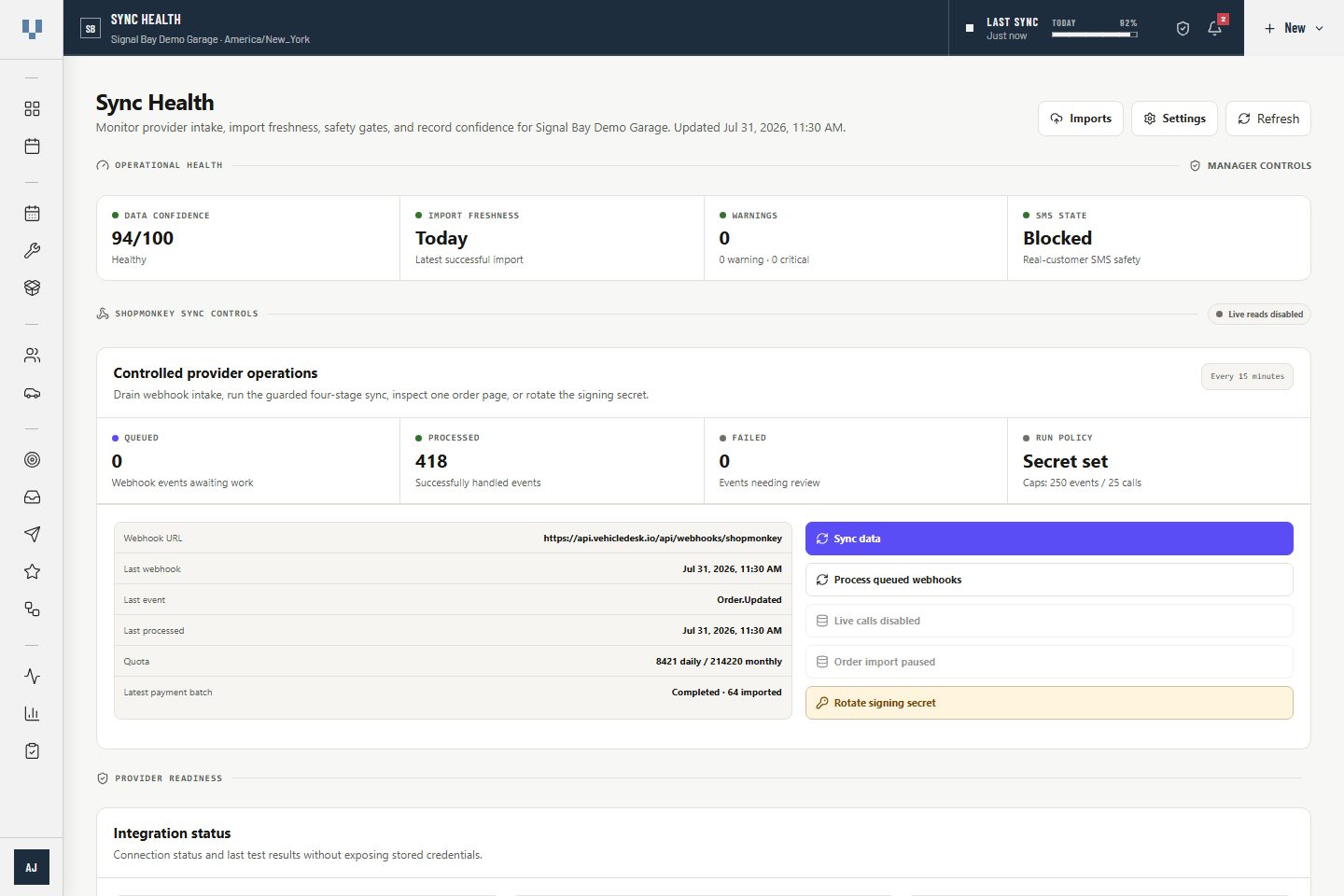Open the dotted calendar schedule icon in sidebar
The height and width of the screenshot is (896, 1344).
click(x=32, y=214)
